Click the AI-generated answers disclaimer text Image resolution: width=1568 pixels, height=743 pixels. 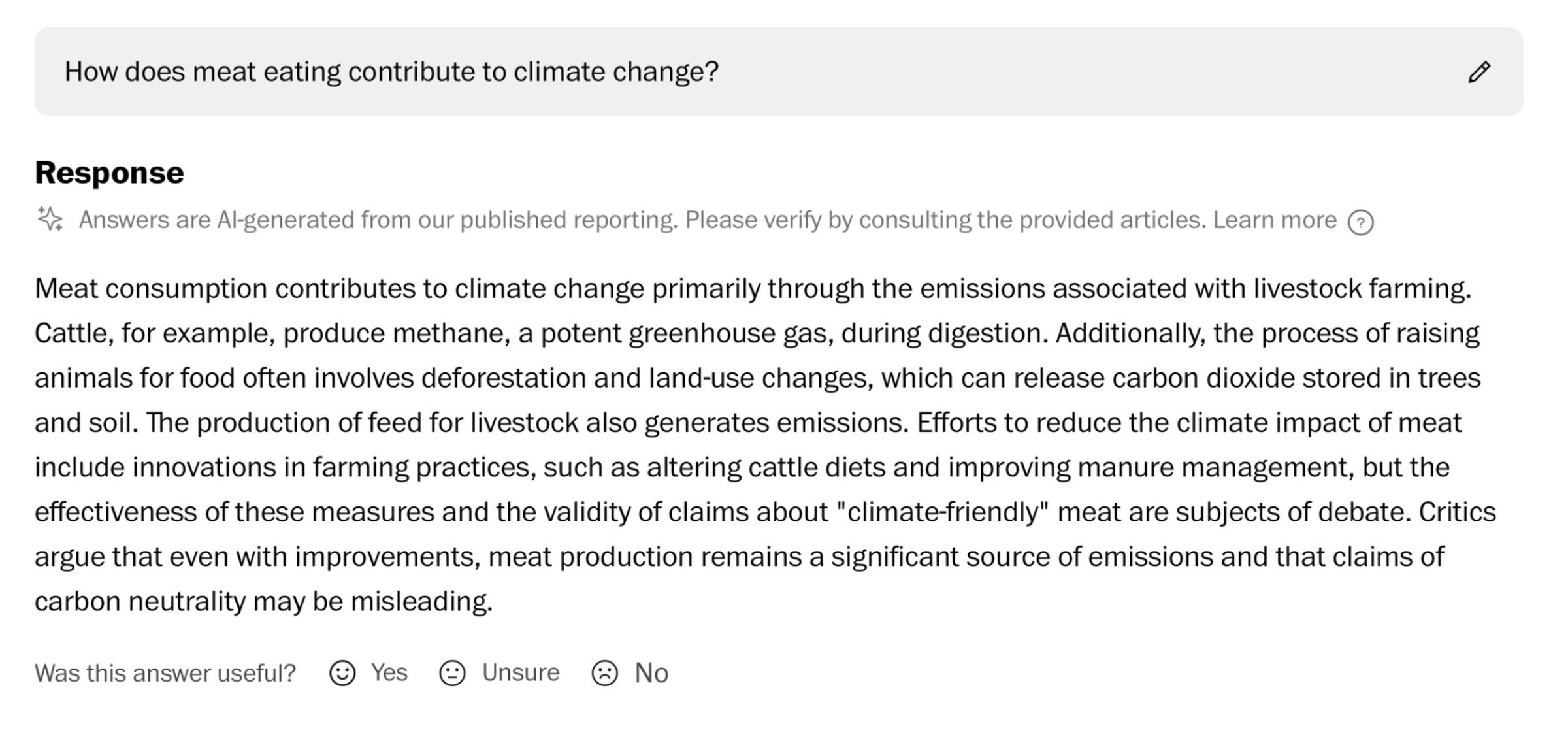pos(640,220)
